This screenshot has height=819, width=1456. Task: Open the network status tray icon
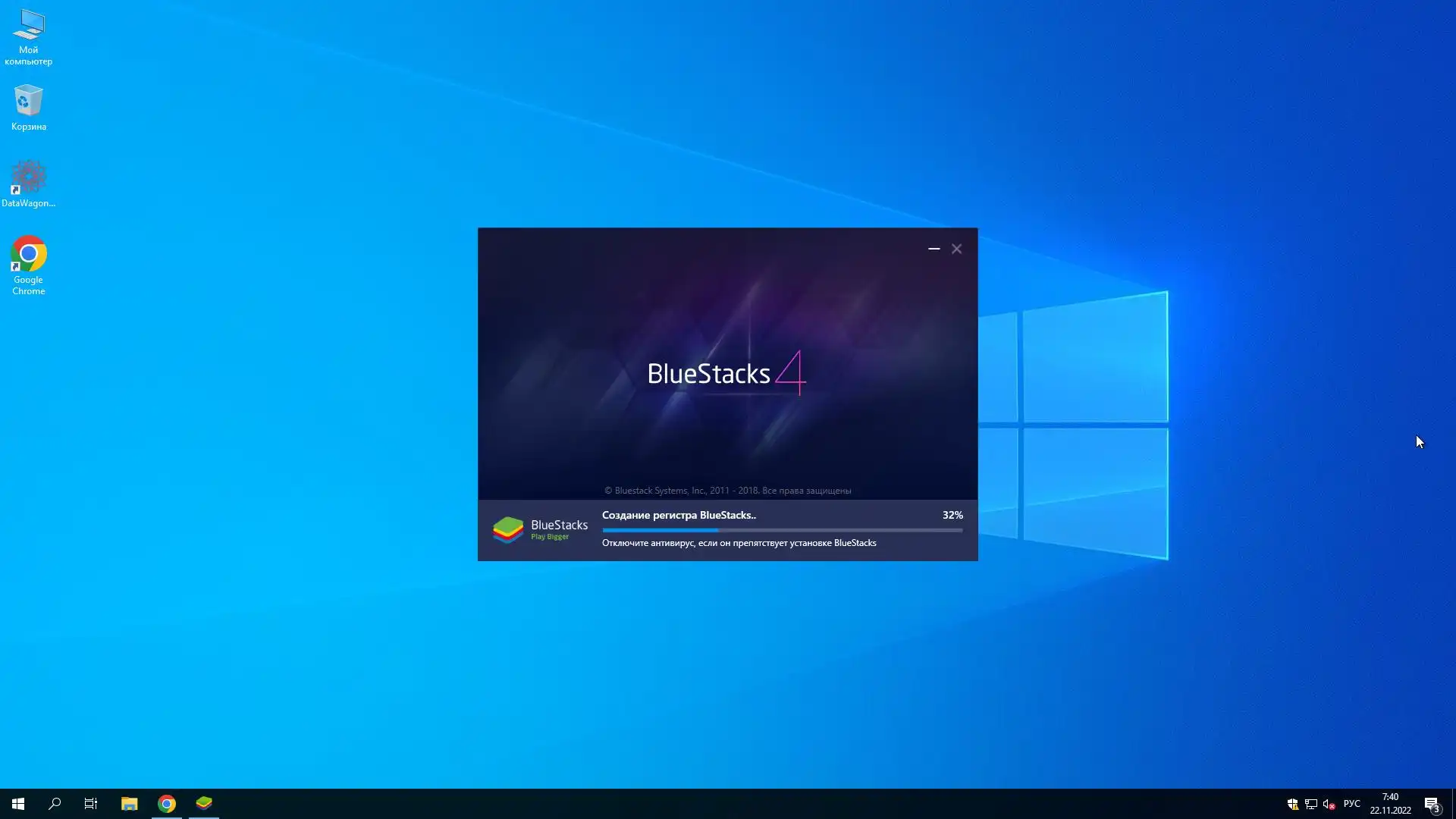pos(1310,804)
